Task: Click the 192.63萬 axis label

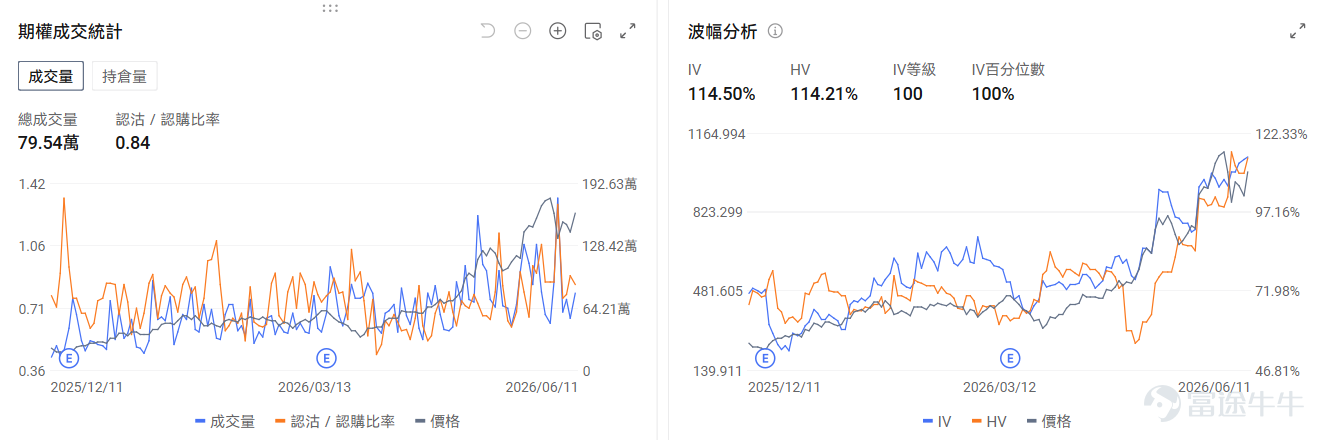Action: point(609,184)
